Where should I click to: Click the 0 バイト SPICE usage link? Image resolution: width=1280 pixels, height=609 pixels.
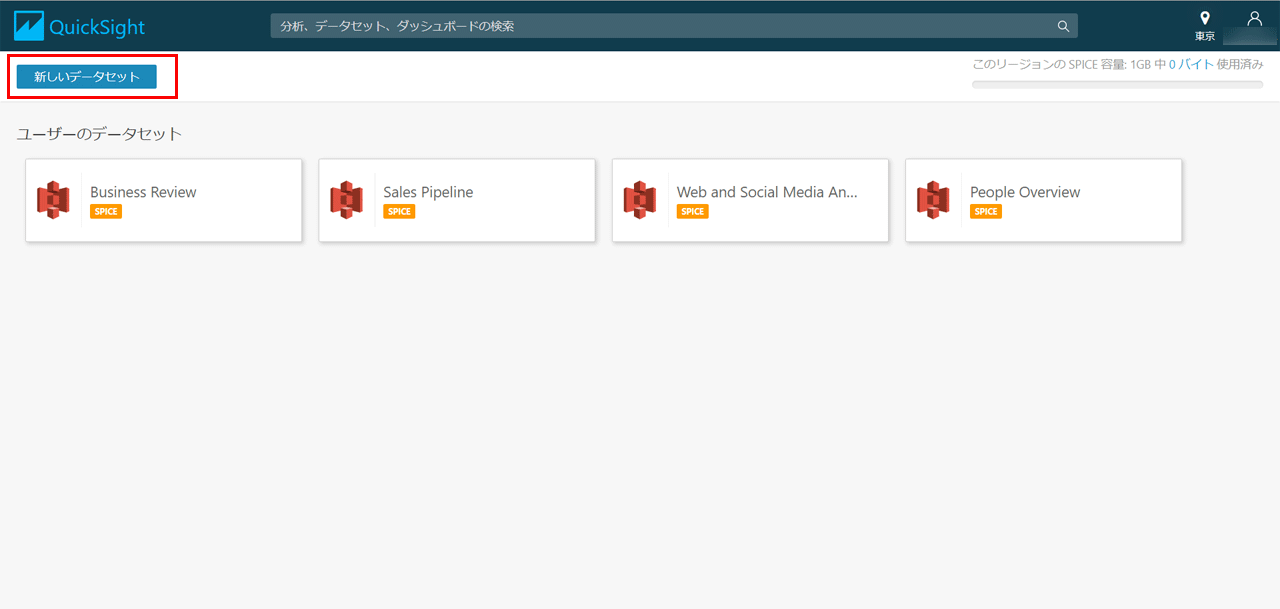click(x=1191, y=64)
